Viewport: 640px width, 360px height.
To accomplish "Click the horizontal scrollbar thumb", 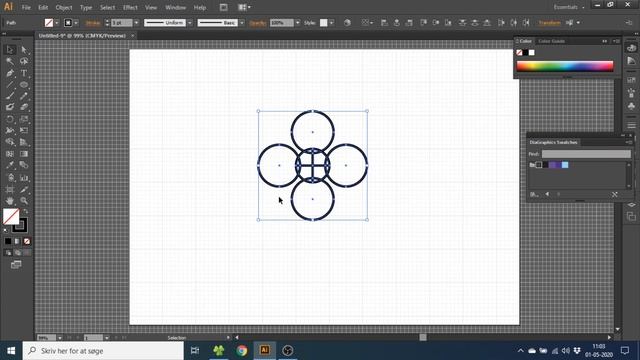I will point(423,337).
